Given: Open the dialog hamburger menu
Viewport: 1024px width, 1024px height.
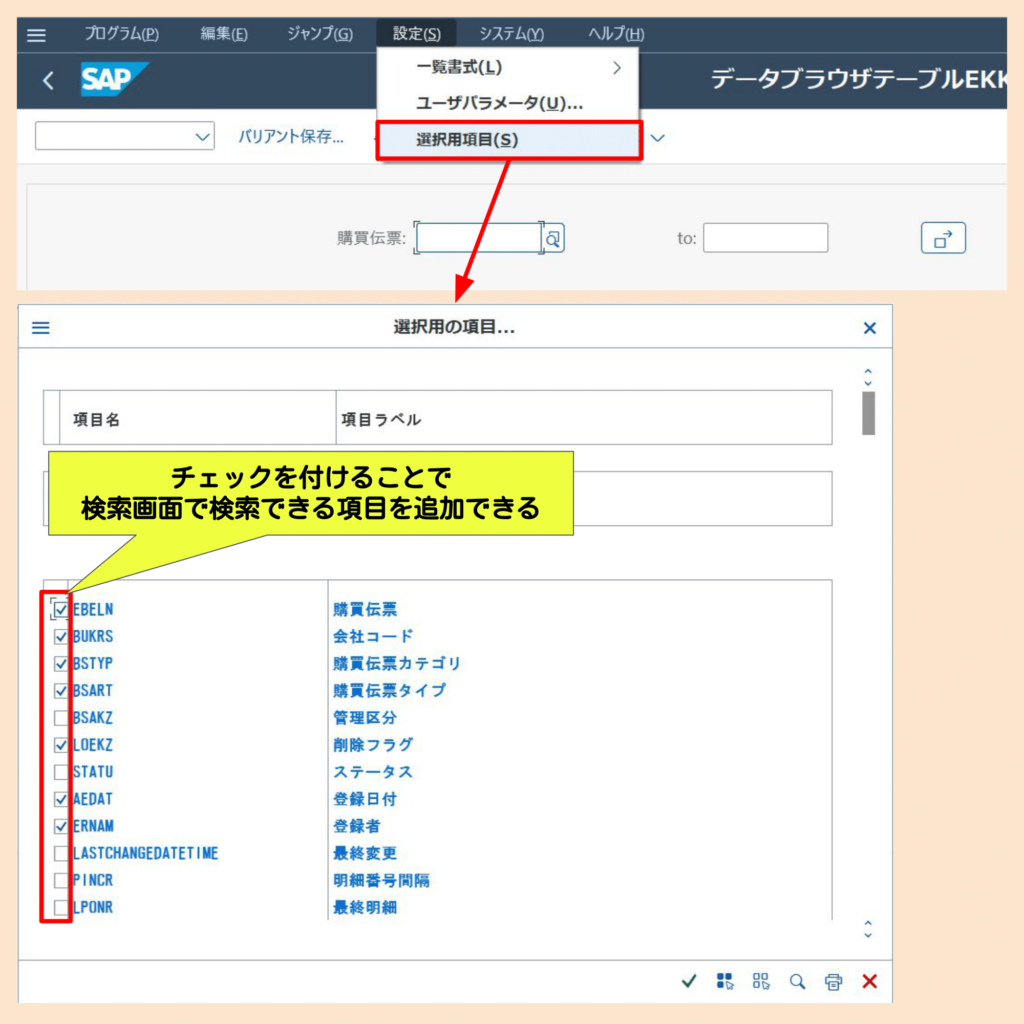Looking at the screenshot, I should coord(39,327).
